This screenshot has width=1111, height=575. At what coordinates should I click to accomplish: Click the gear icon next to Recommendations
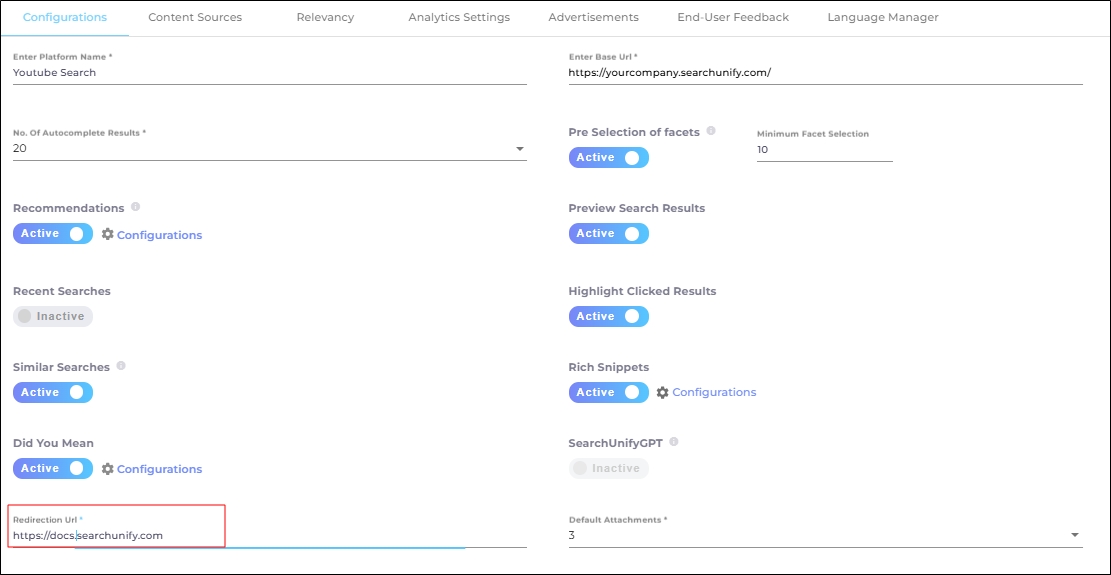point(108,234)
